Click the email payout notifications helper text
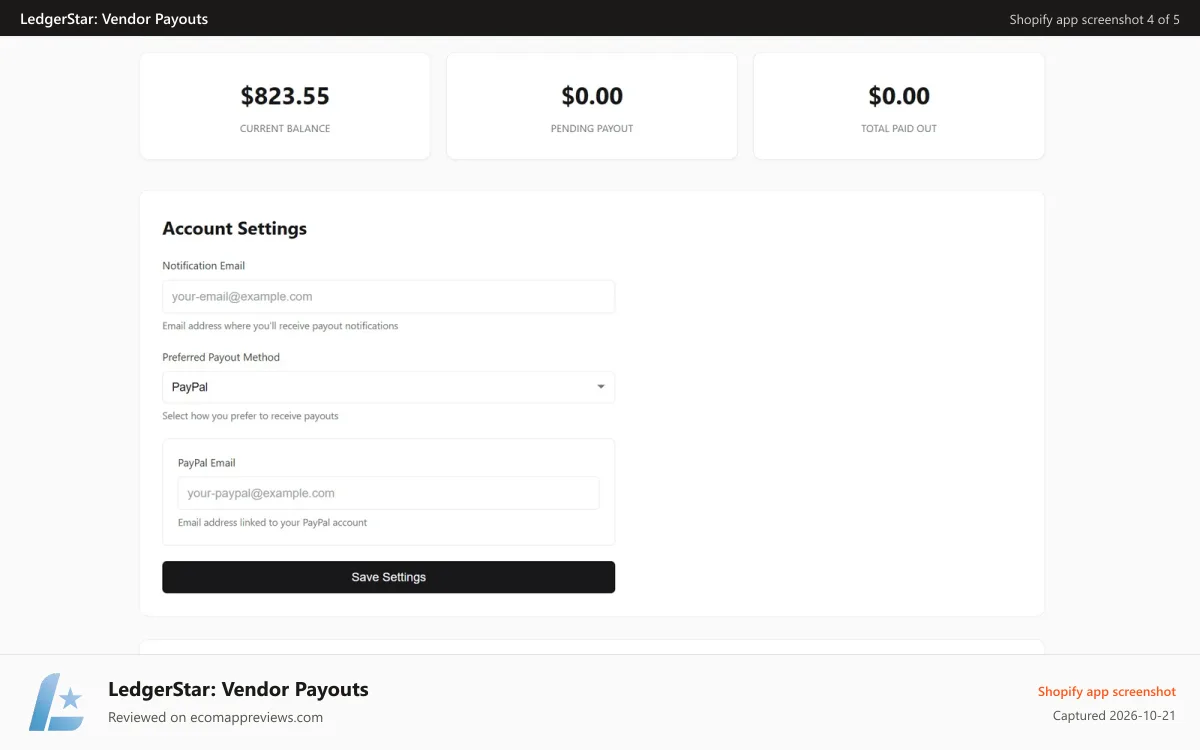Screen dimensions: 1200x750 click(x=280, y=326)
